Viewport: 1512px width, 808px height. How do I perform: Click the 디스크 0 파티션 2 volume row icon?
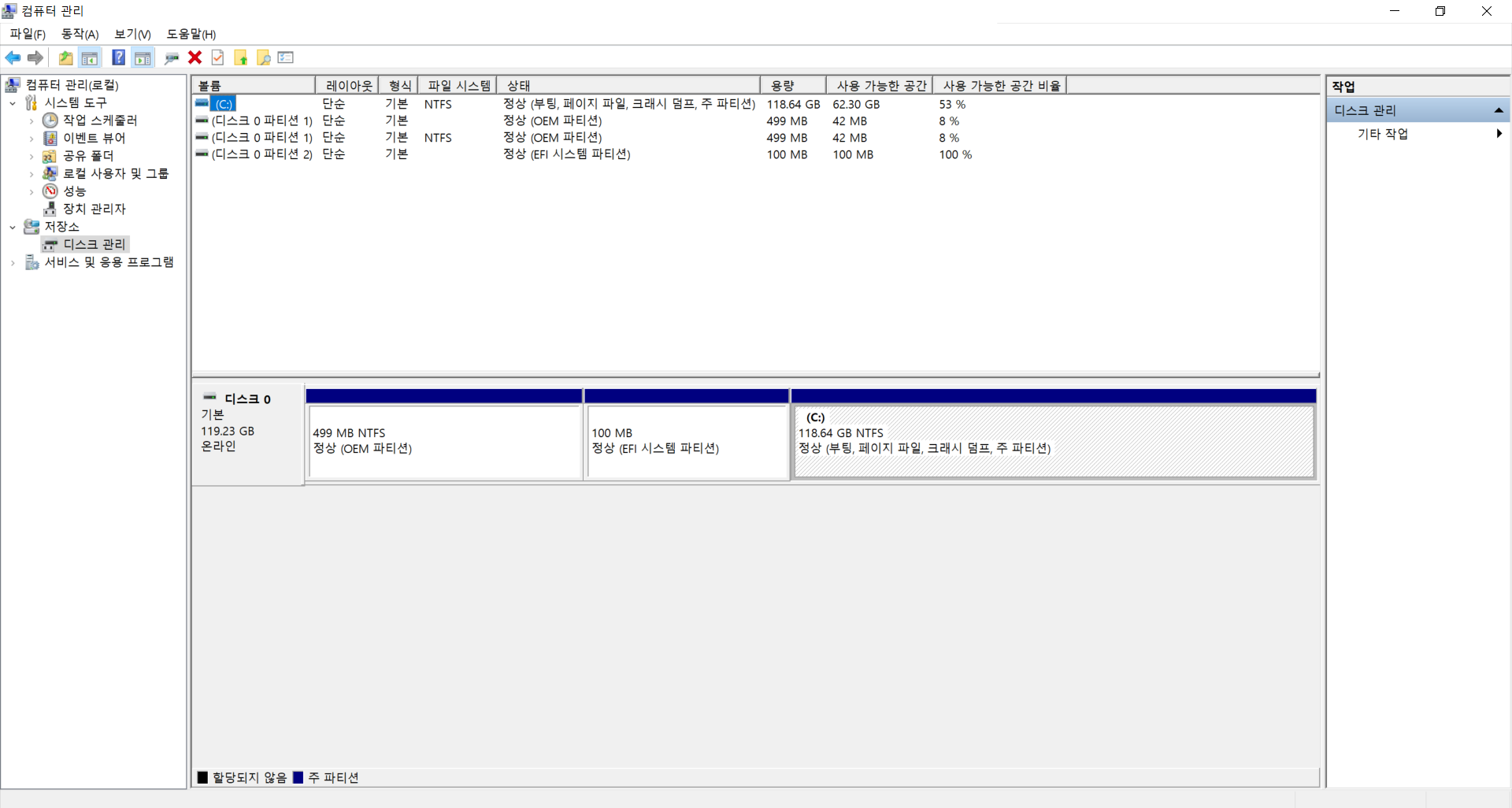[x=202, y=154]
